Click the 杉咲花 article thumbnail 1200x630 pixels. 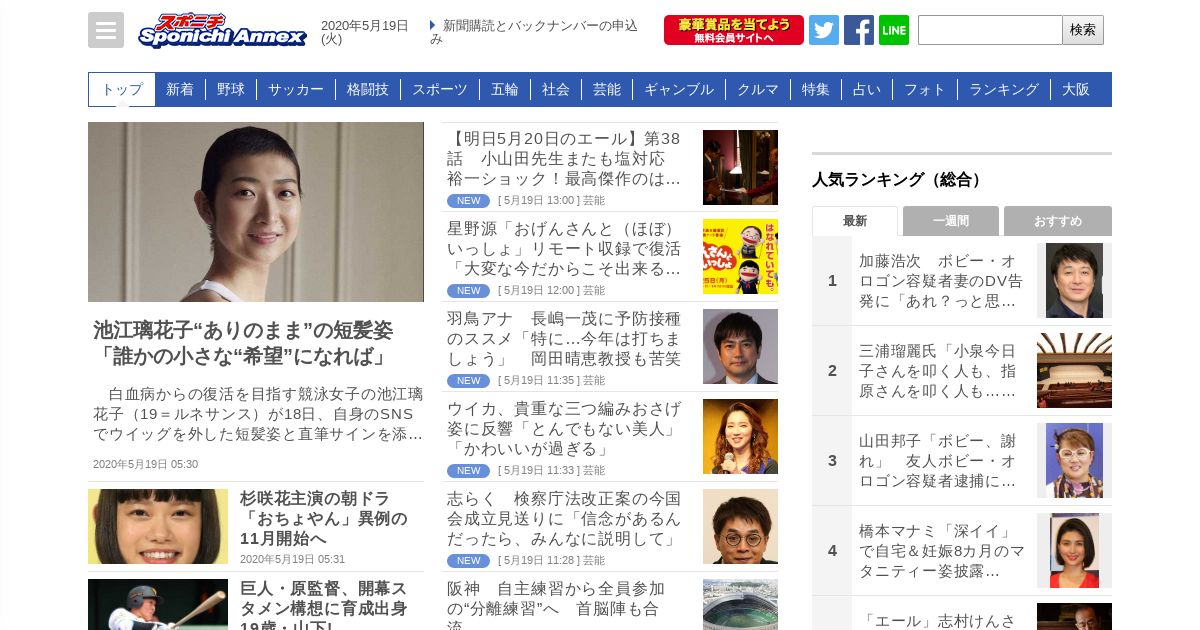point(158,526)
